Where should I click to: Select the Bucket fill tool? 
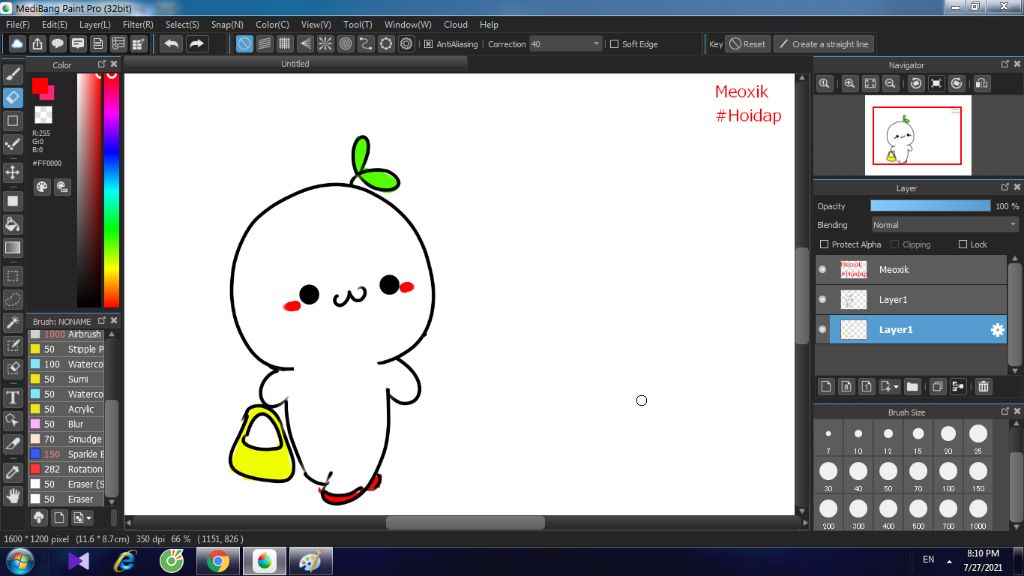tap(13, 223)
